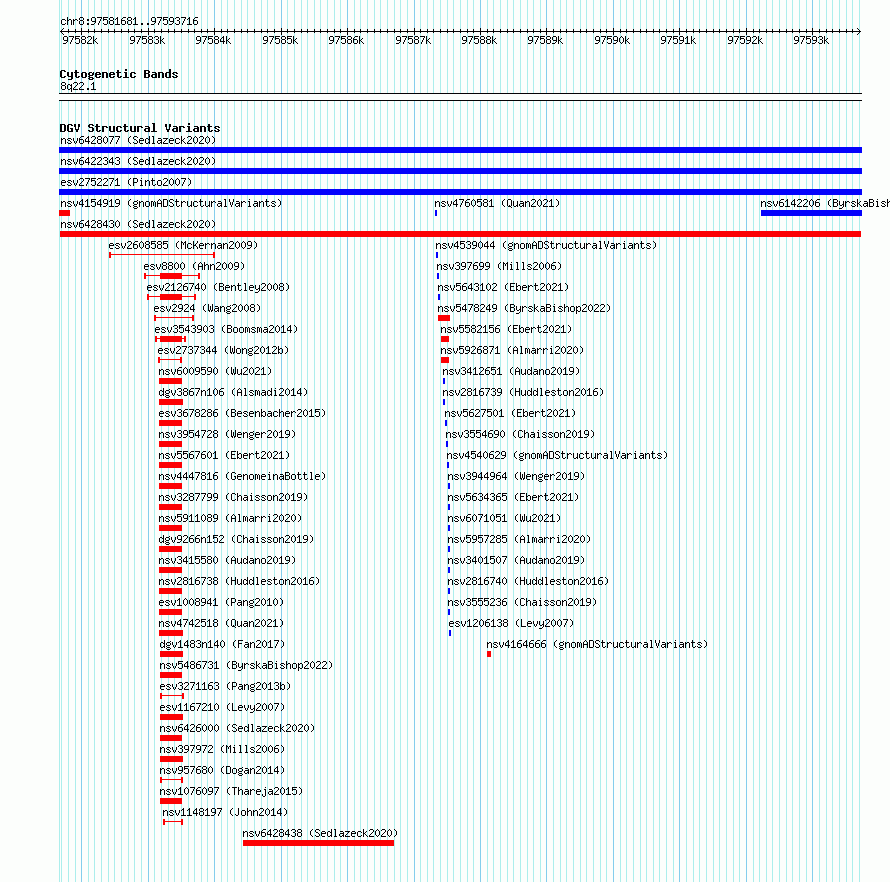Open variant nsv6142206 label at right edge
Screen dimensions: 890x882
tap(825, 203)
